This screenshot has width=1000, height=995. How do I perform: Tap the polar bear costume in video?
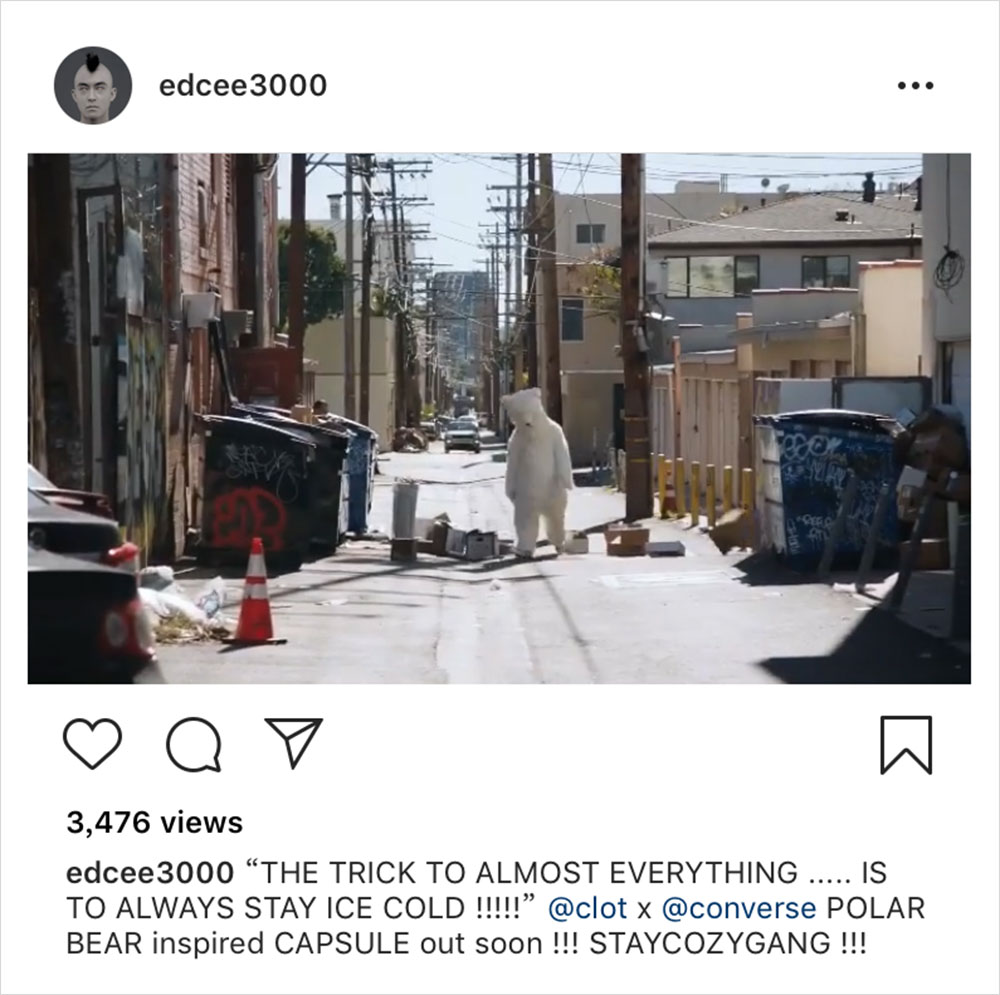click(537, 472)
